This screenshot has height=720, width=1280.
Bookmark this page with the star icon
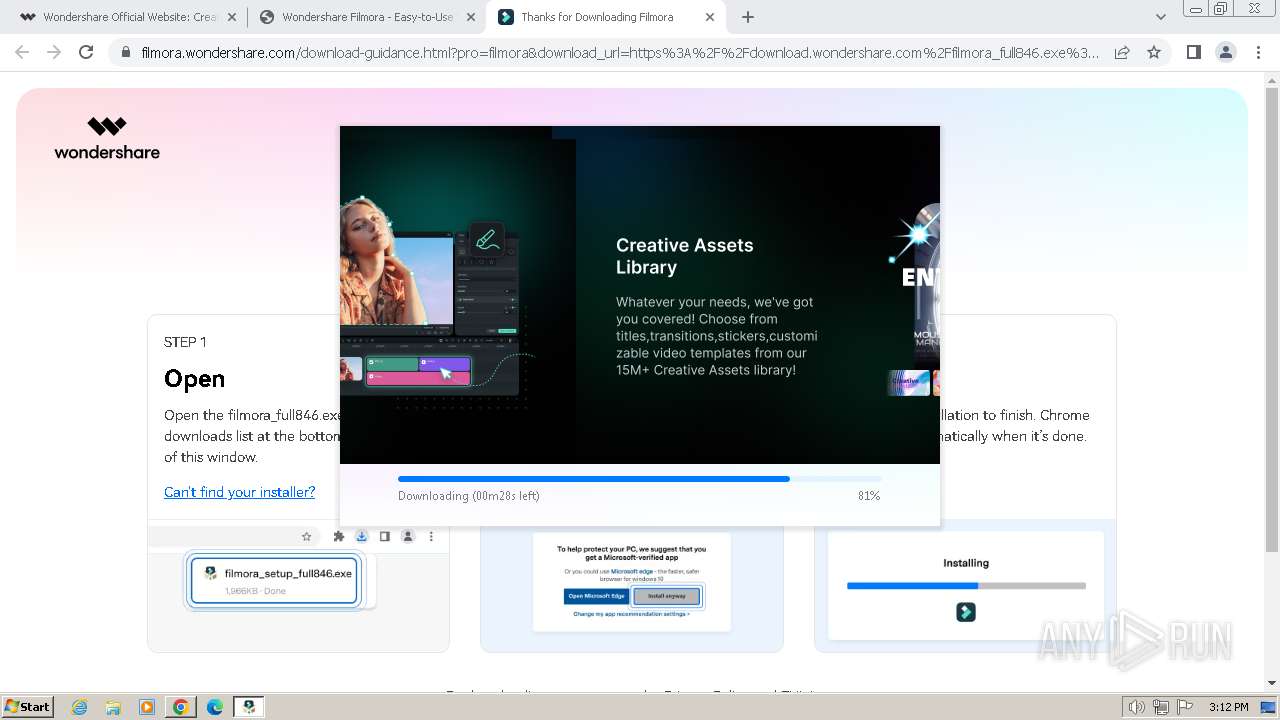coord(1154,52)
